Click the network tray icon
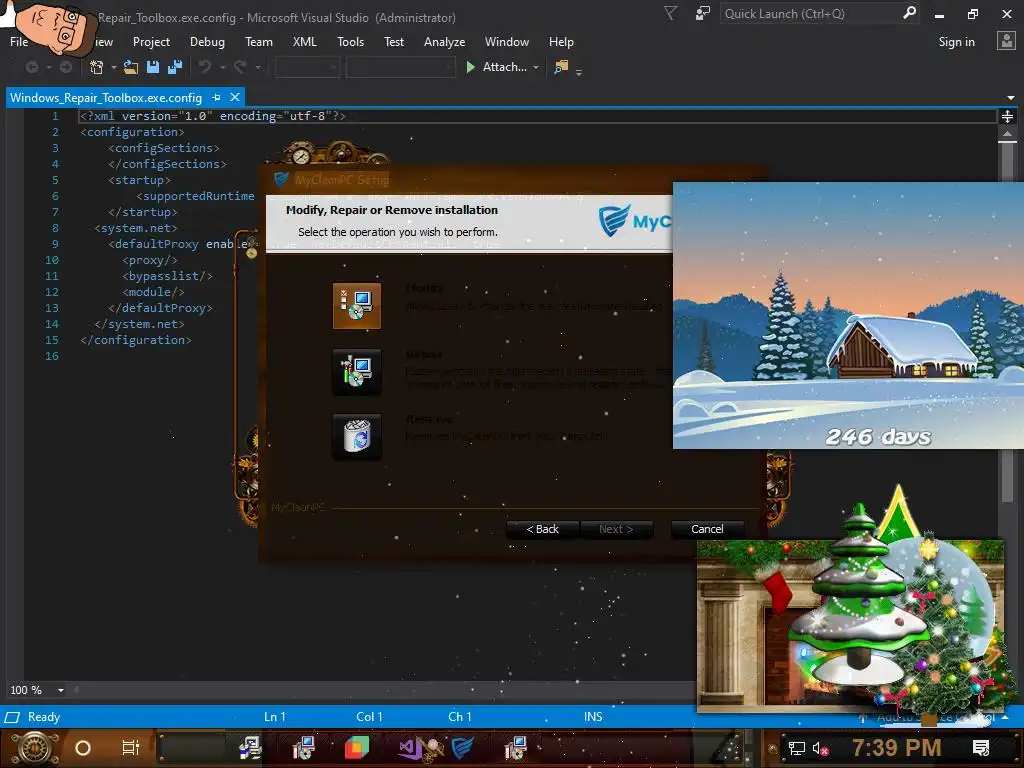The image size is (1024, 768). (x=796, y=748)
